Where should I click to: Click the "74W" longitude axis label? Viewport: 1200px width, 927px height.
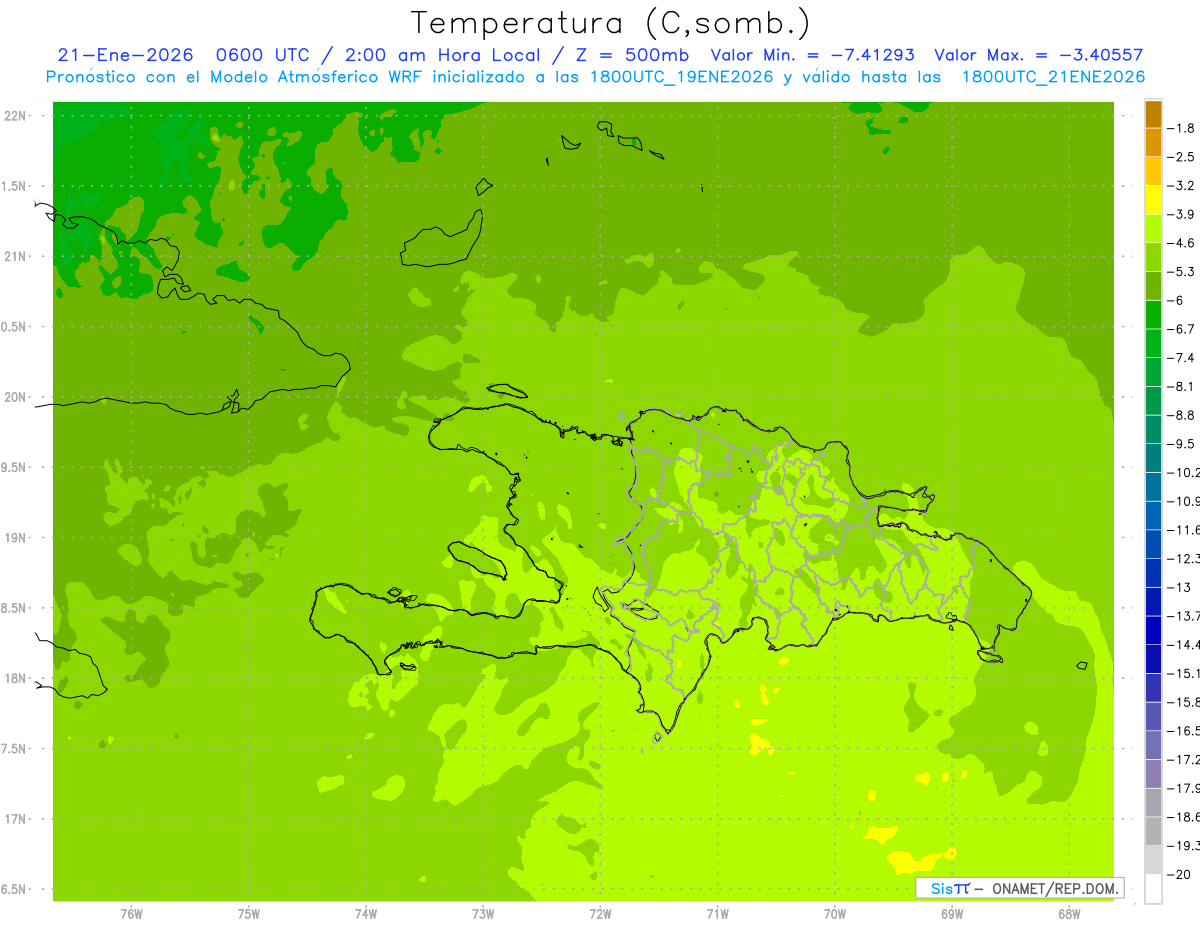[x=366, y=914]
